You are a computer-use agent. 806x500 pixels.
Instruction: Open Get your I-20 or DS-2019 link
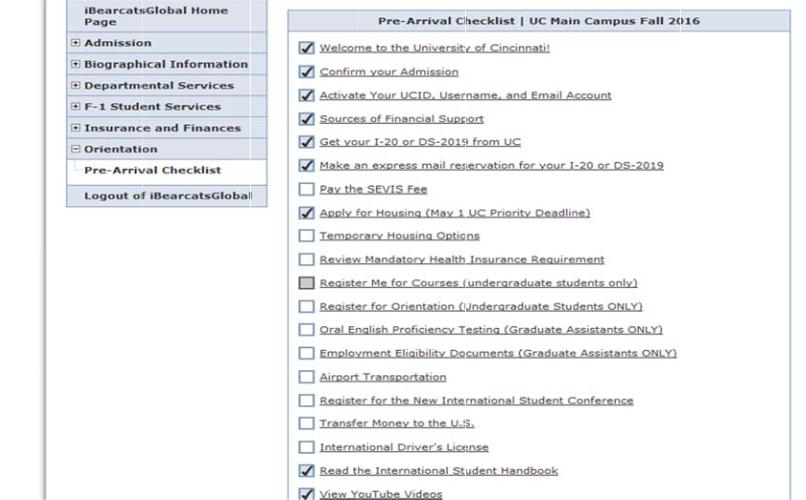pyautogui.click(x=420, y=142)
